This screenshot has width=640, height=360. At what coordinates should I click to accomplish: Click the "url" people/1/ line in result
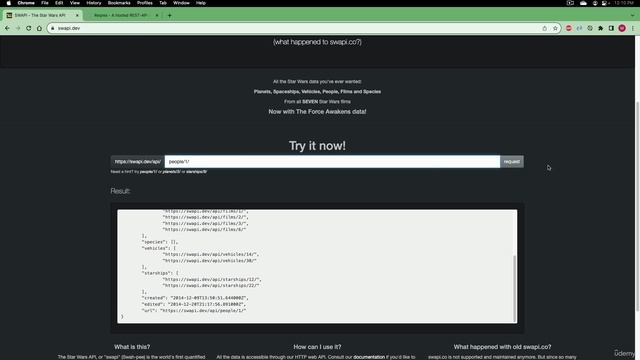coord(194,311)
